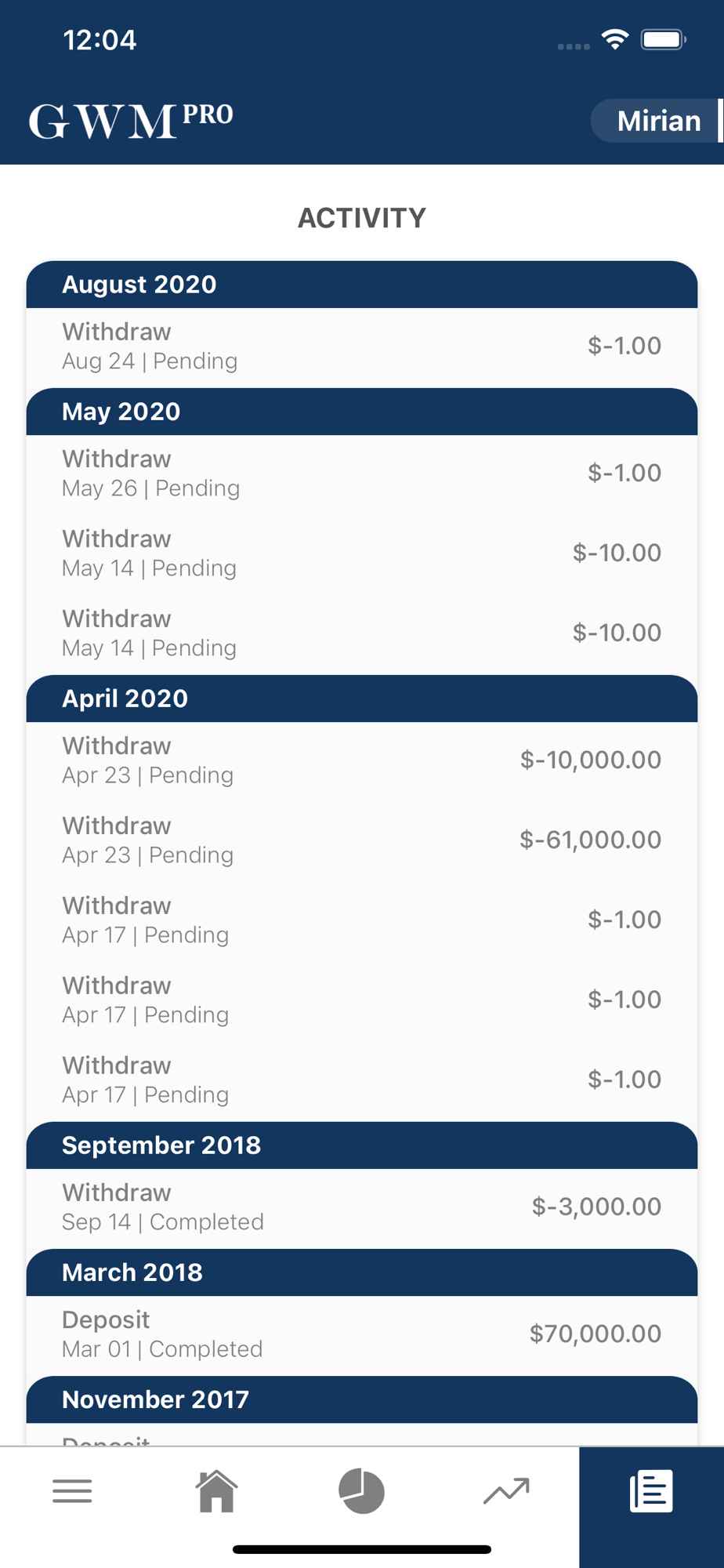
Task: Tap the GWM PRO logo
Action: point(131,121)
